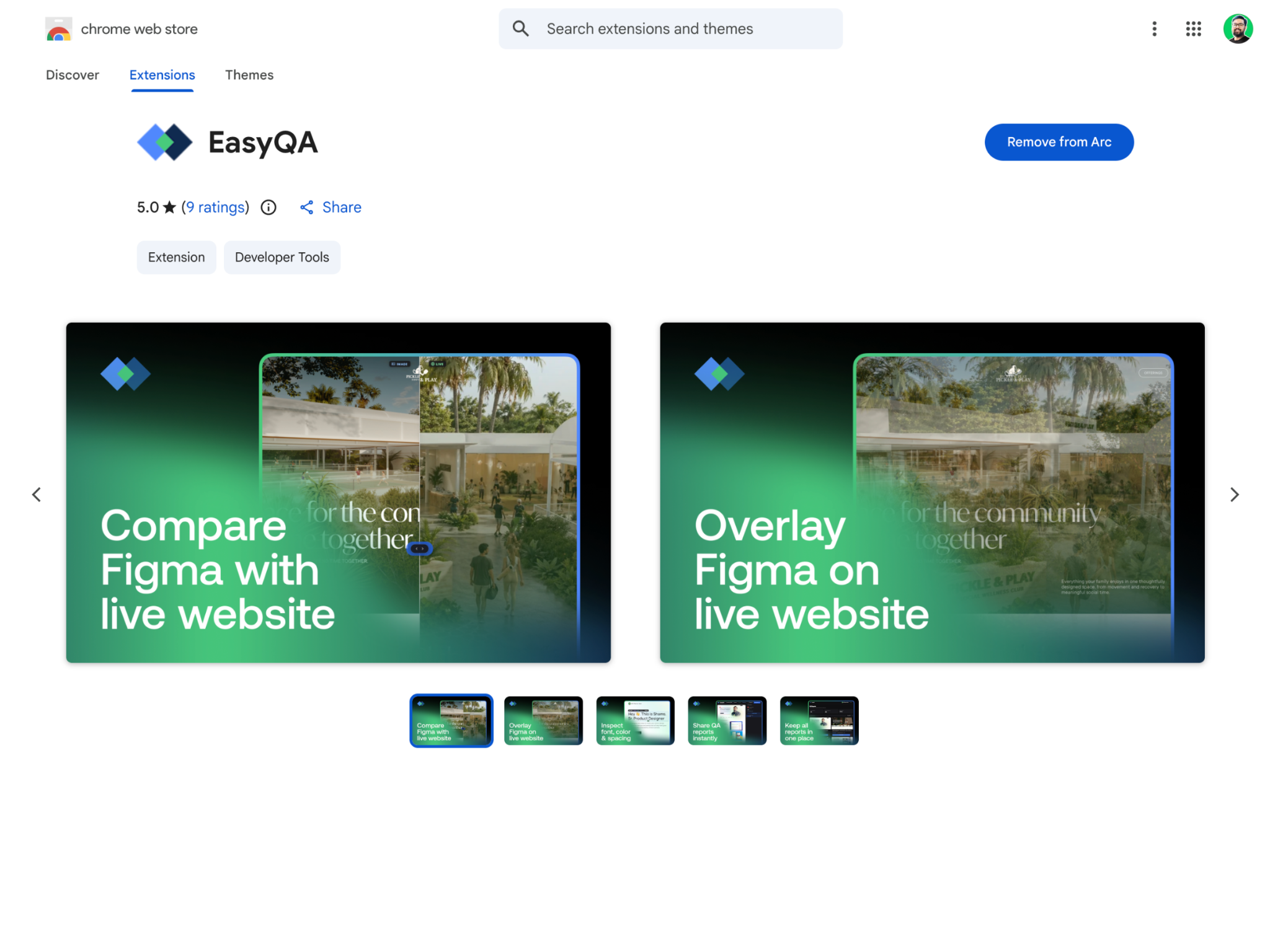The height and width of the screenshot is (952, 1270).
Task: Click Remove from Arc button
Action: 1059,142
